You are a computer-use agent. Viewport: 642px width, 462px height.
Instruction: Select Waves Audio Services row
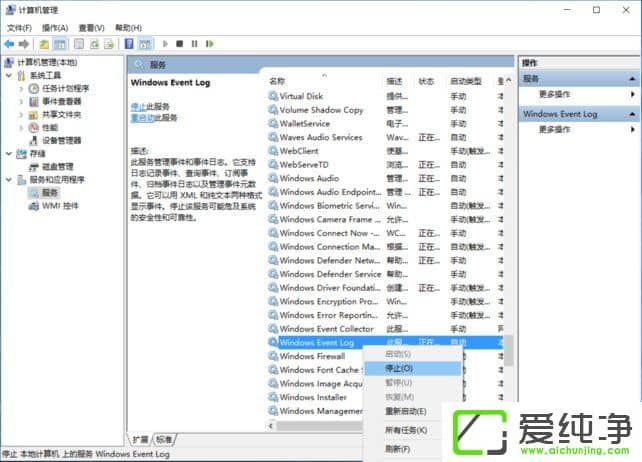pyautogui.click(x=385, y=137)
